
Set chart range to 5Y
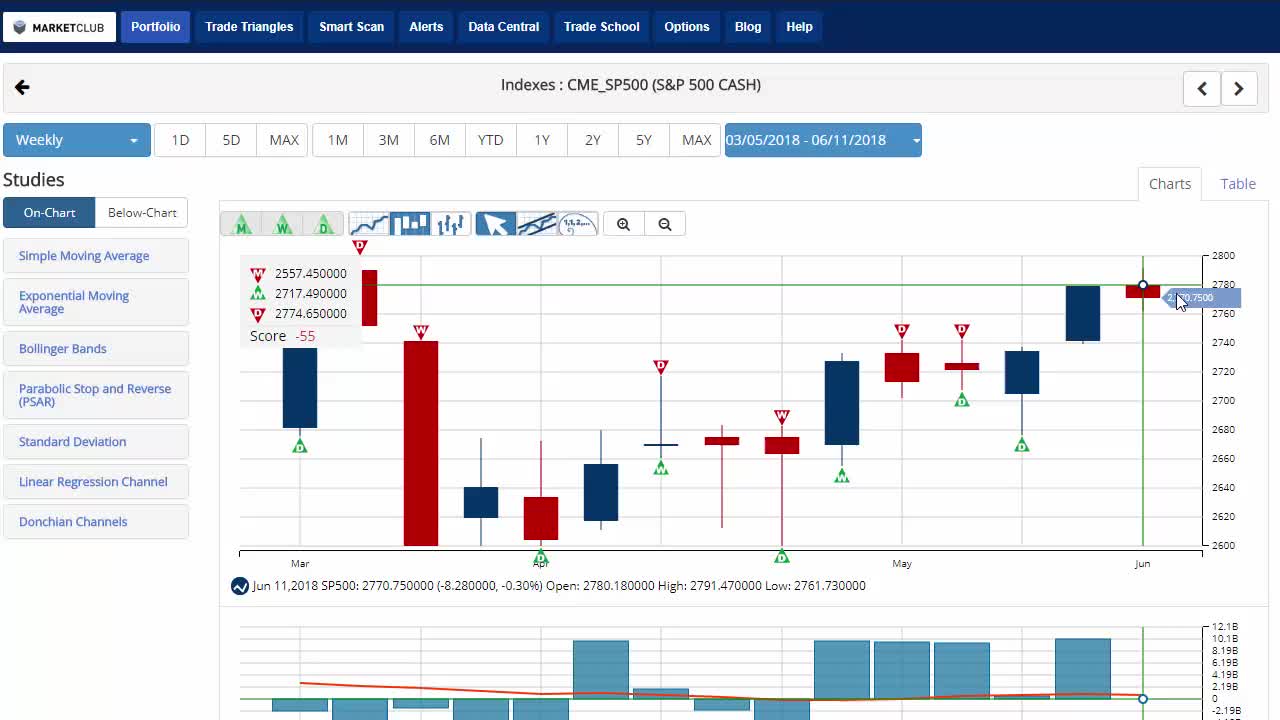644,140
